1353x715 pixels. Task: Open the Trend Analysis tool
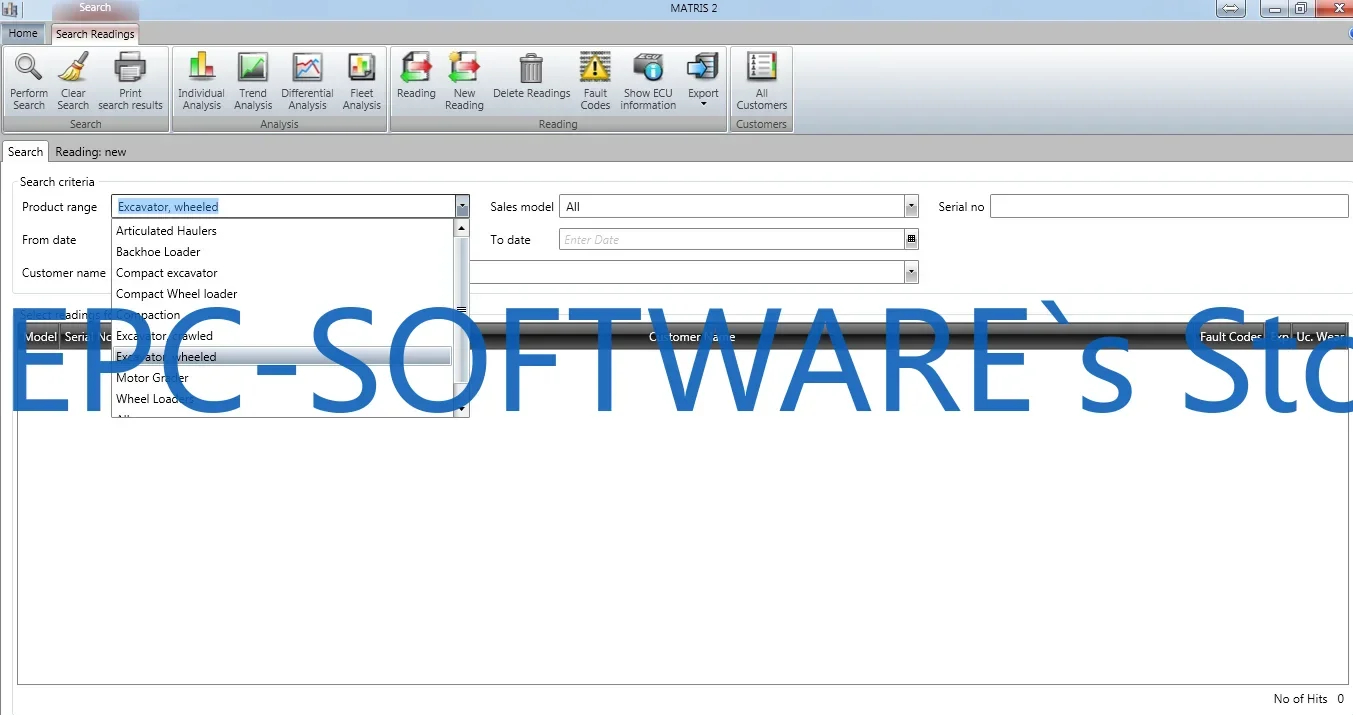(x=253, y=81)
